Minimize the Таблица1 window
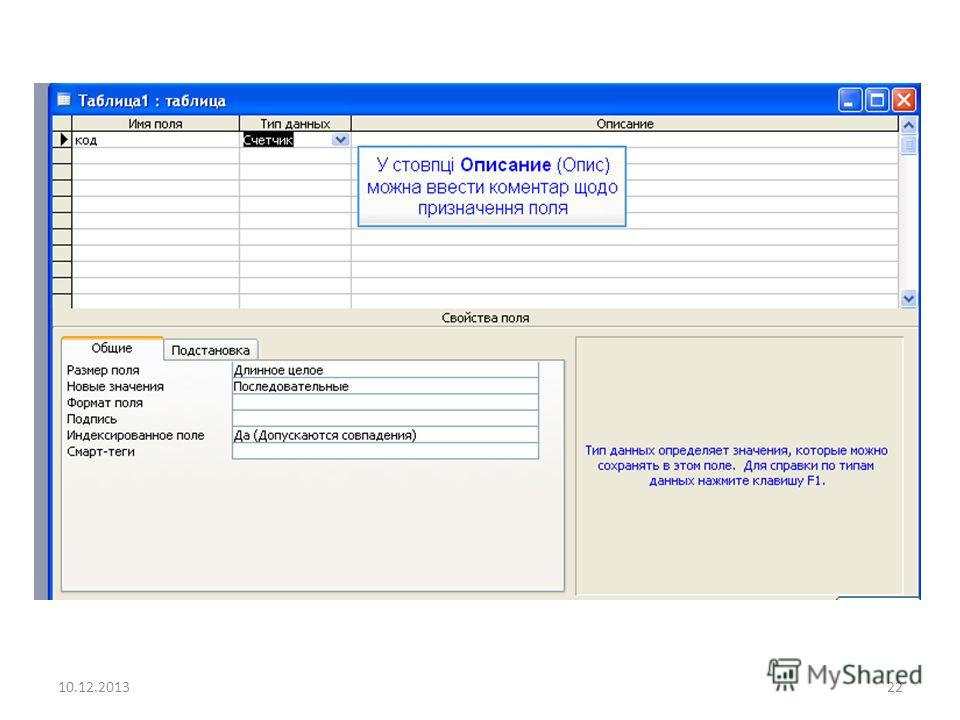This screenshot has width=960, height=720. click(x=850, y=100)
